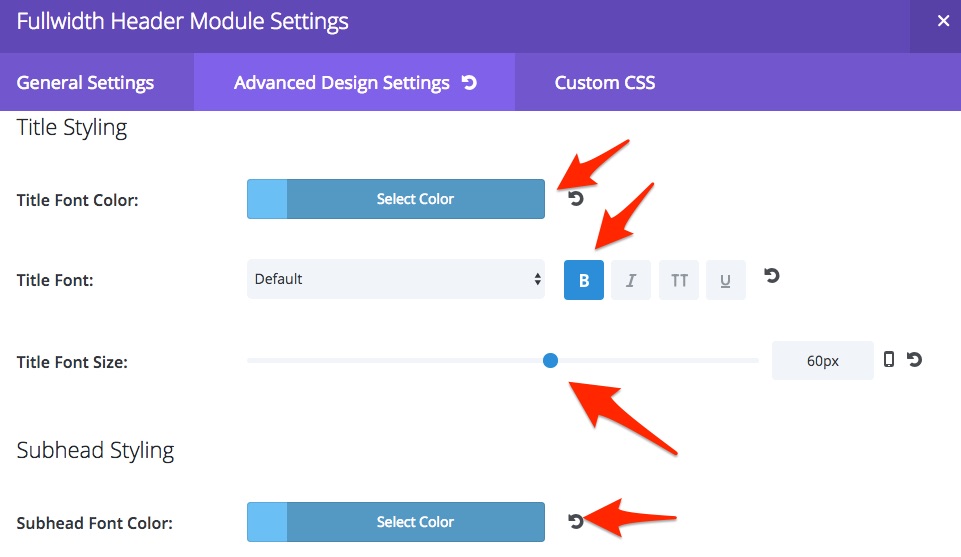Click the Title Font Color preview swatch

click(x=267, y=199)
